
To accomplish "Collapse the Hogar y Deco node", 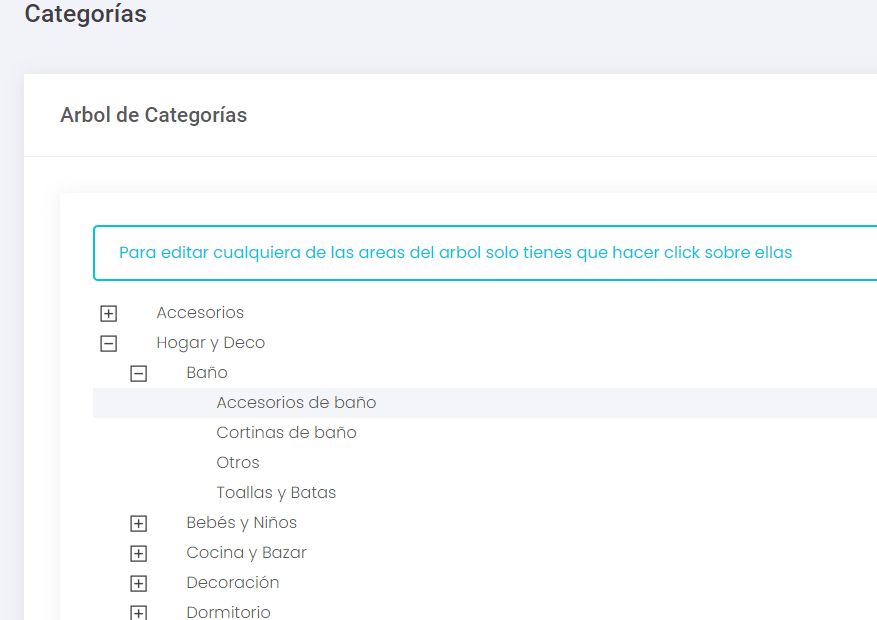I will coord(109,343).
